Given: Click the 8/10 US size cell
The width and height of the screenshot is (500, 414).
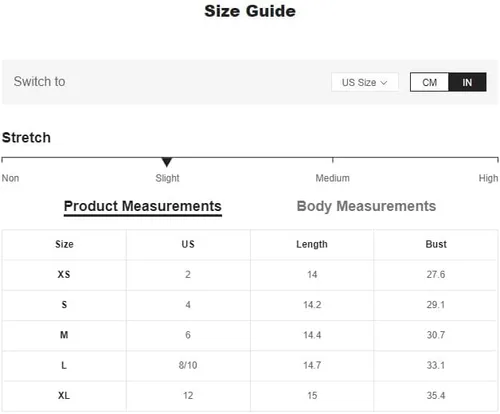Looking at the screenshot, I should tap(188, 365).
